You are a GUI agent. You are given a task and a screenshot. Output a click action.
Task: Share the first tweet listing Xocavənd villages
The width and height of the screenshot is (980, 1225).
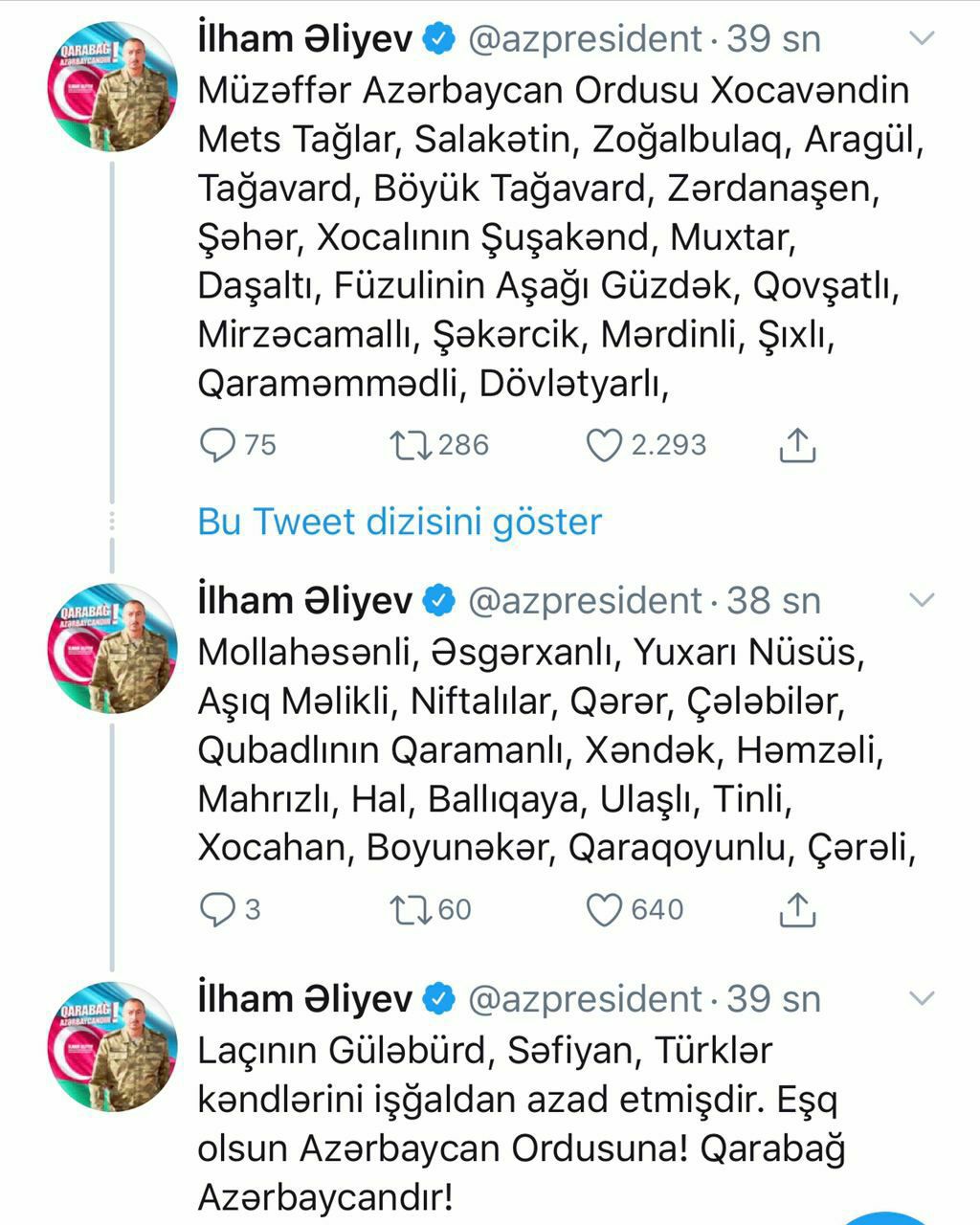coord(796,445)
